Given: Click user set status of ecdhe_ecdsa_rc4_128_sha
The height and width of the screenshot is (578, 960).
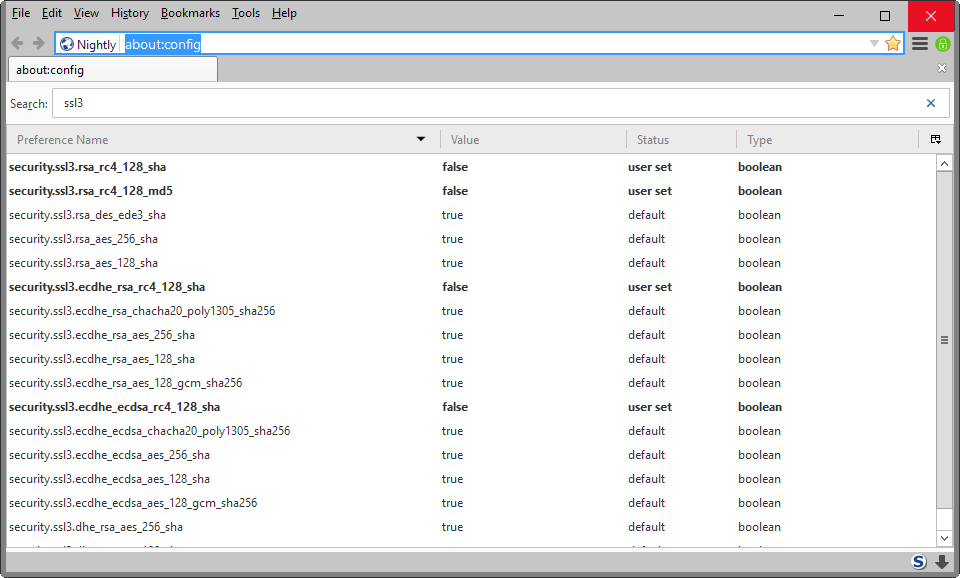Looking at the screenshot, I should pos(650,407).
